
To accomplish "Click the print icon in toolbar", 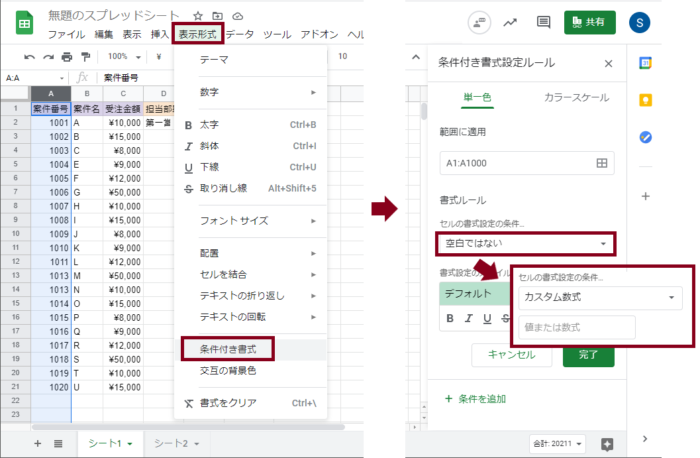I will click(x=65, y=57).
